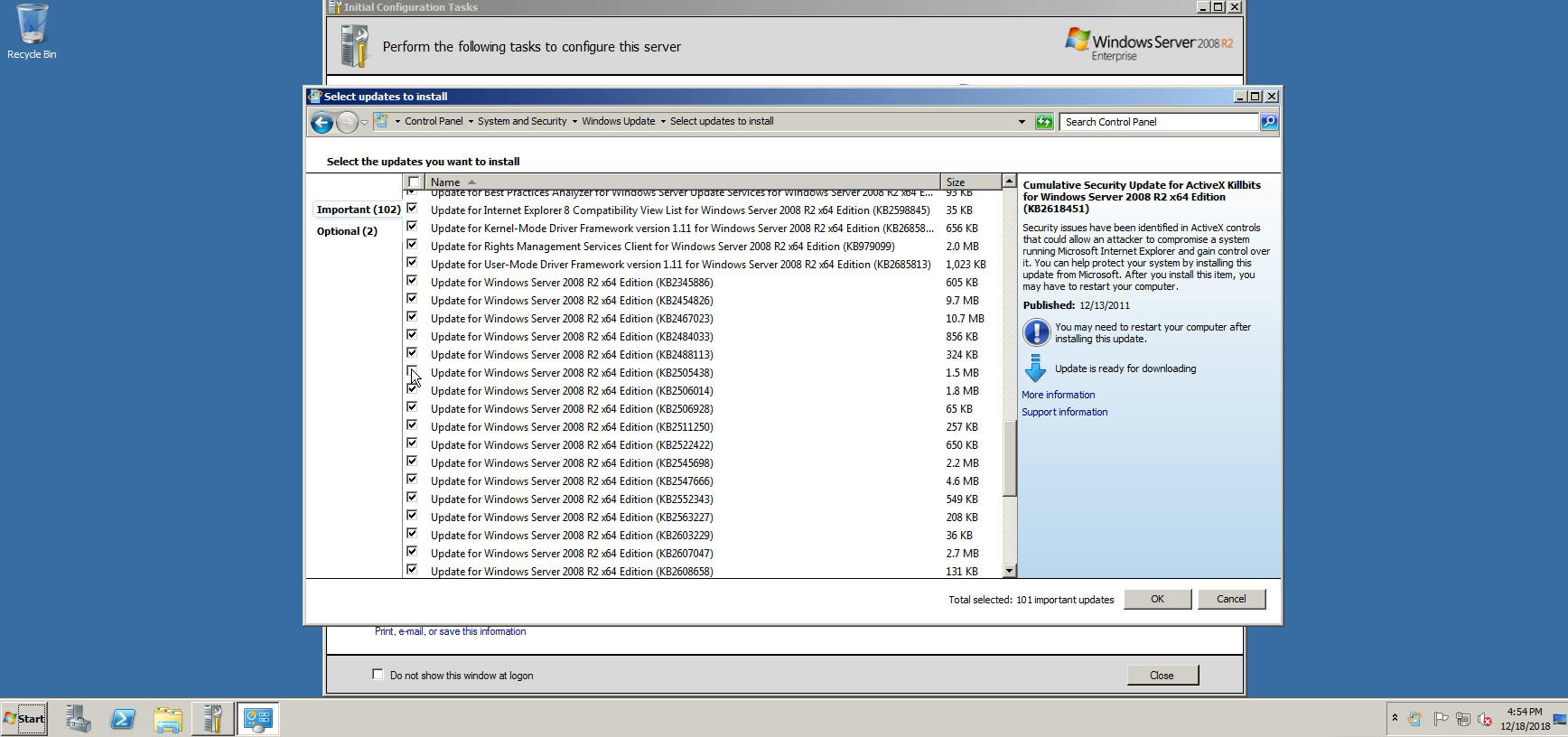The image size is (1568, 737).
Task: Uncheck update KB2608658 checkbox
Action: click(412, 570)
